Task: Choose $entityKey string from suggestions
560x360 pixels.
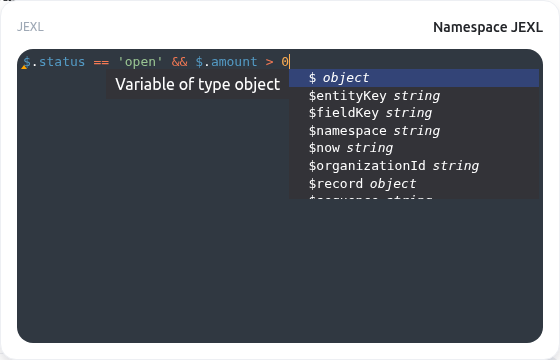Action: [x=414, y=96]
